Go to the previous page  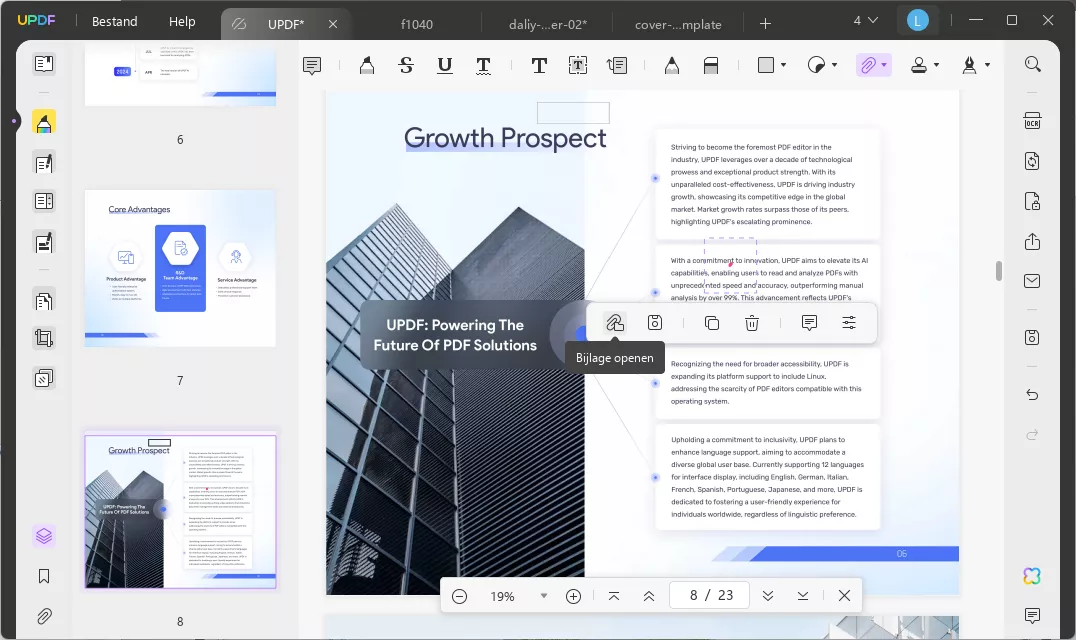tap(648, 596)
